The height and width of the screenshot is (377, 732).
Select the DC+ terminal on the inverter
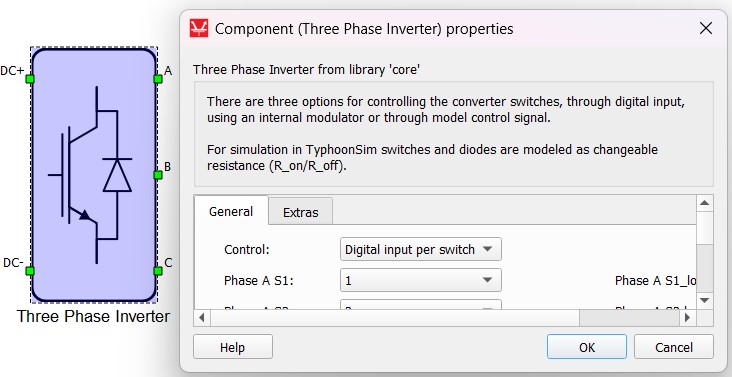pos(30,79)
